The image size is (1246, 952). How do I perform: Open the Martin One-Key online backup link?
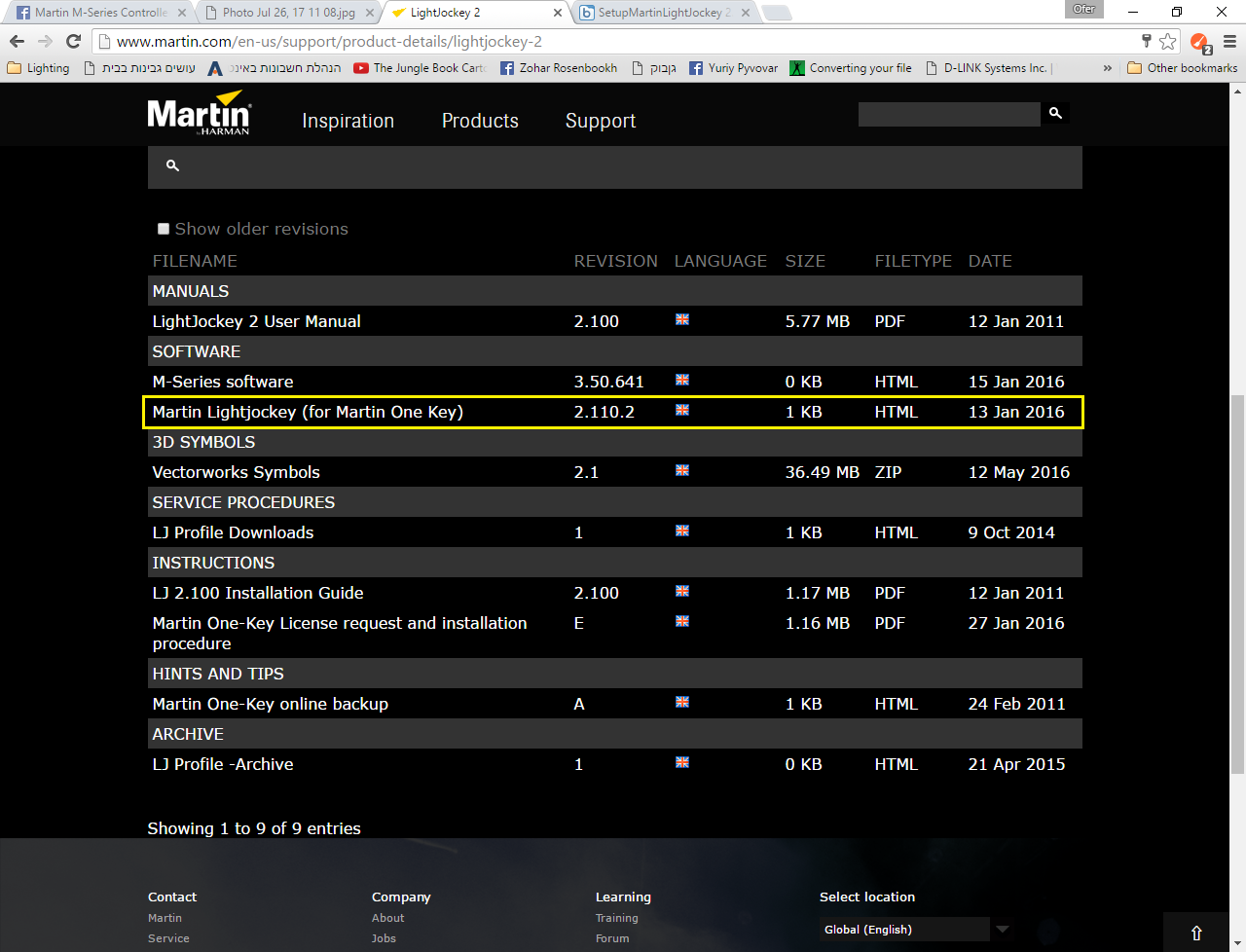pos(270,704)
